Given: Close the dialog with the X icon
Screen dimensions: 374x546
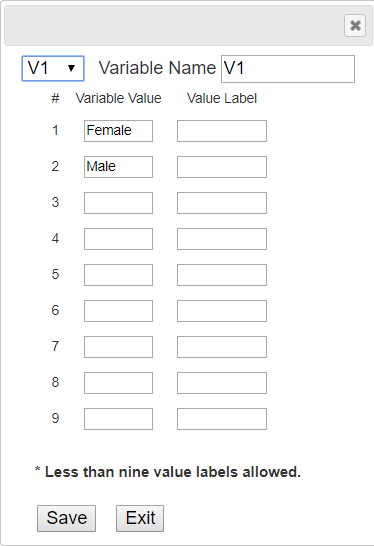Looking at the screenshot, I should pos(355,25).
